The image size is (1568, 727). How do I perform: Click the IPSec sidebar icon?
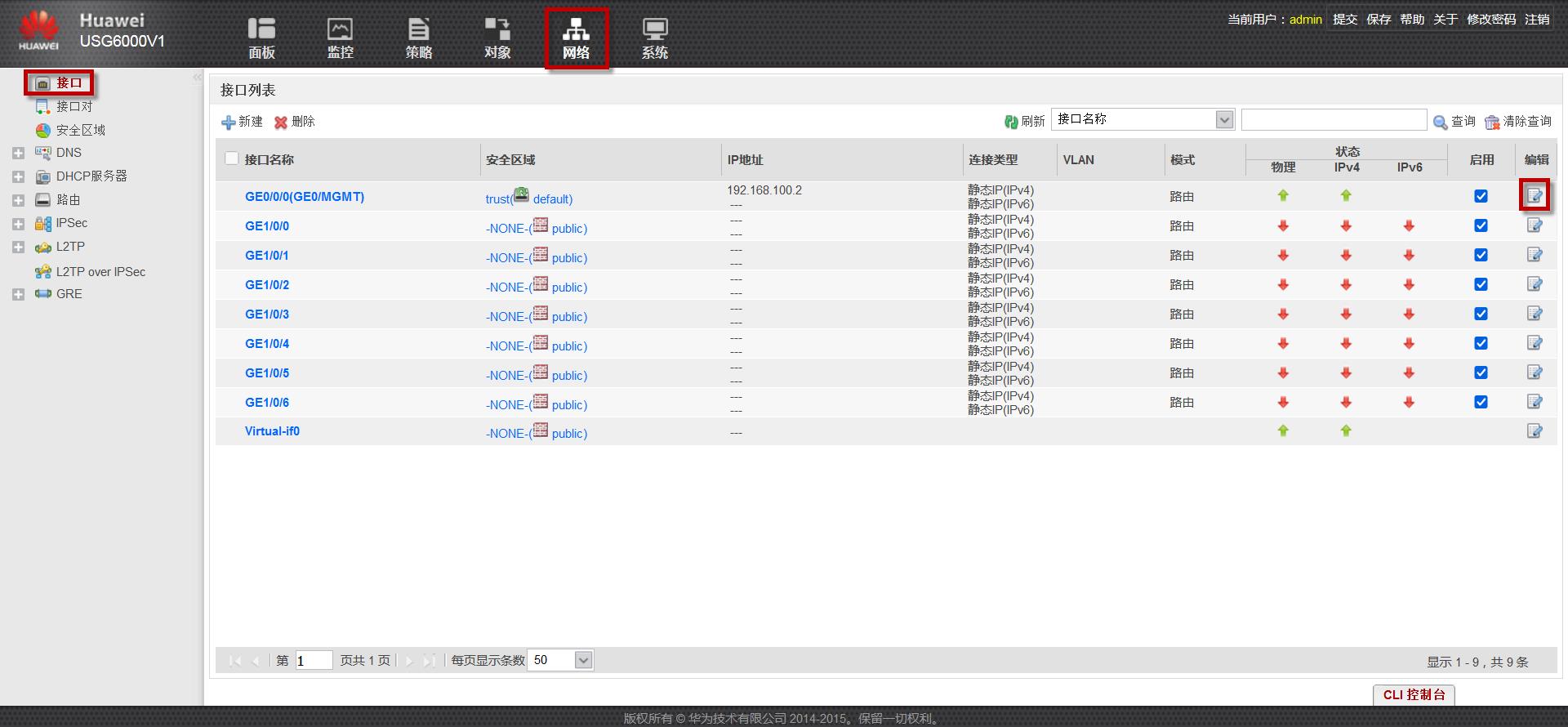[x=43, y=223]
